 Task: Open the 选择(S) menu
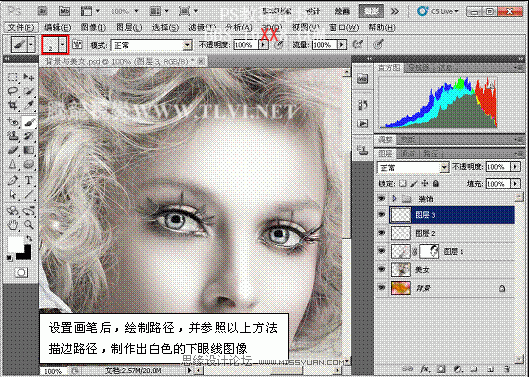click(165, 27)
